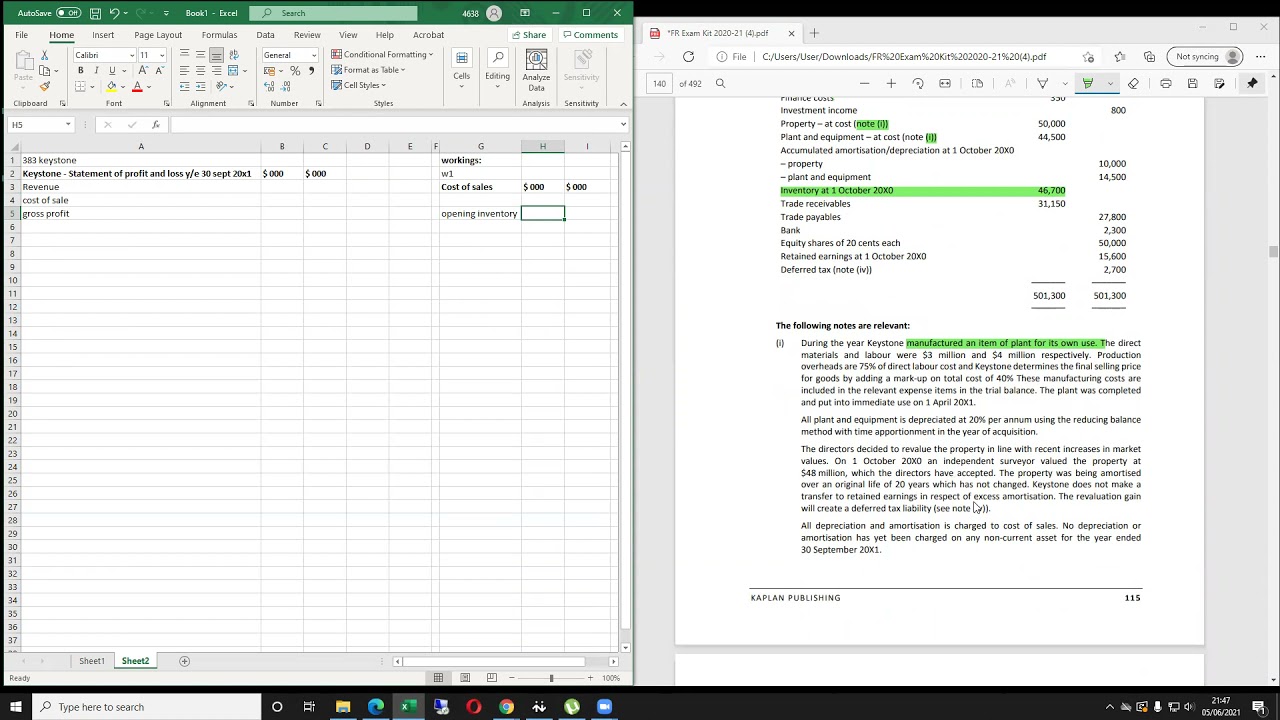Open Cell Styles gallery
Viewport: 1280px width, 720px height.
click(x=359, y=85)
